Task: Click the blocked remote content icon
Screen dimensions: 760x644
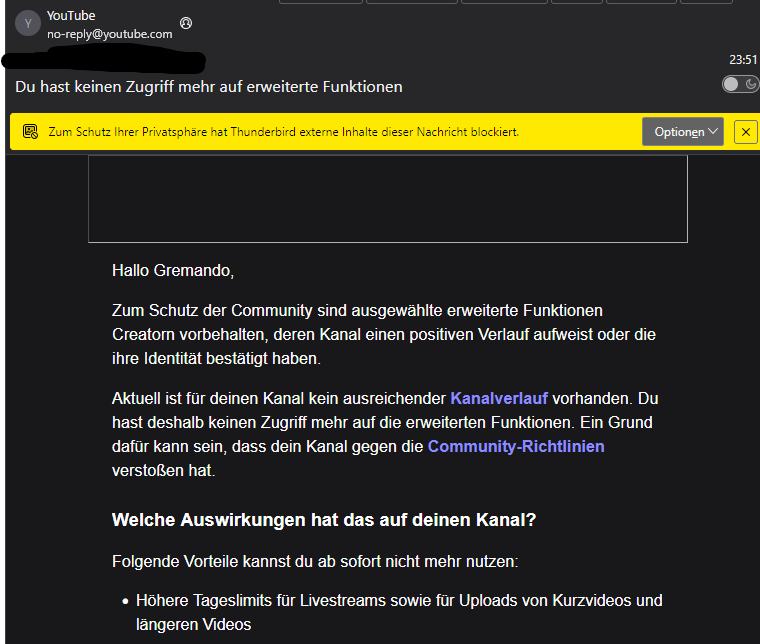Action: point(30,131)
